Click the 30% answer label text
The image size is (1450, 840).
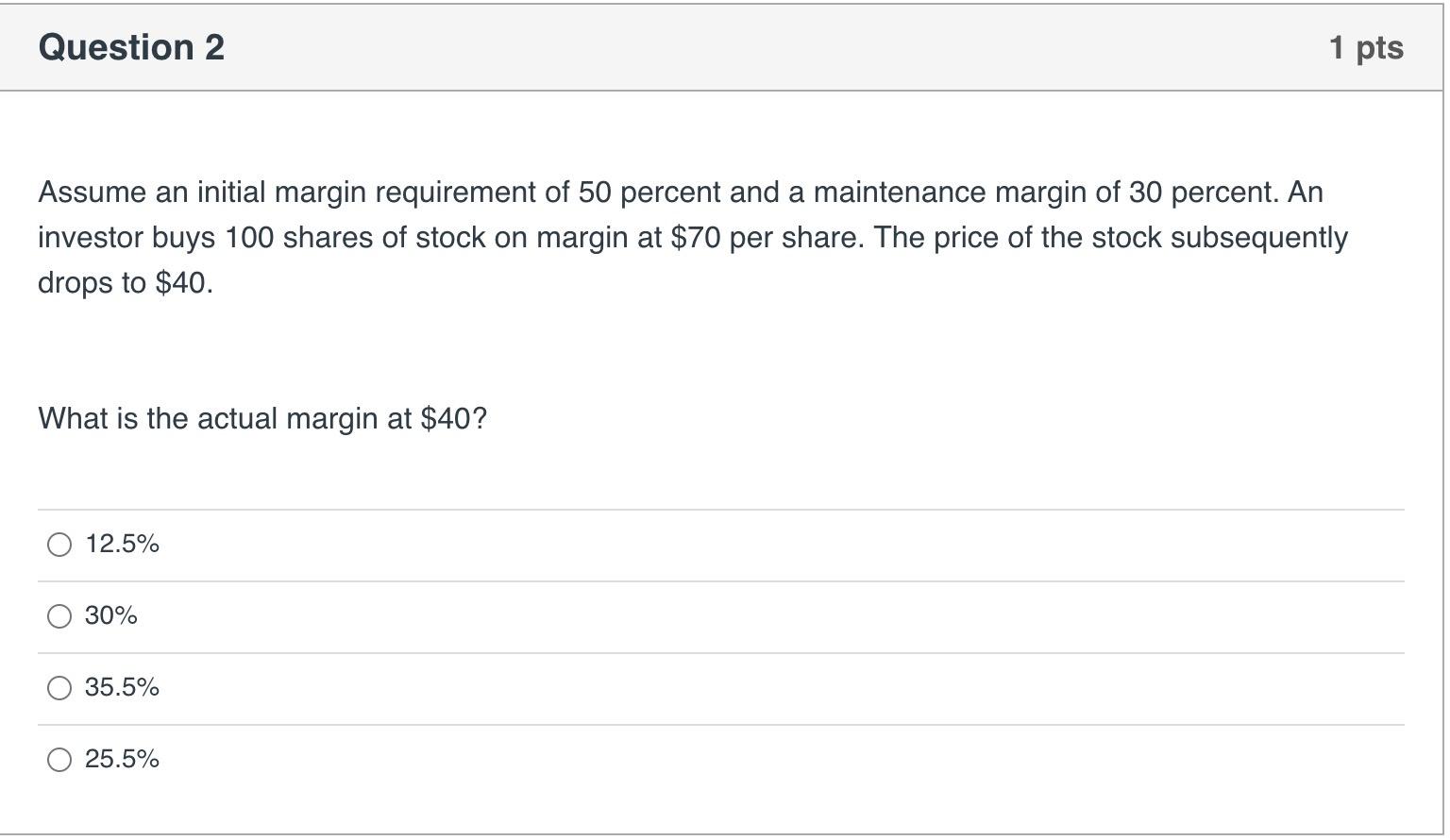coord(111,615)
